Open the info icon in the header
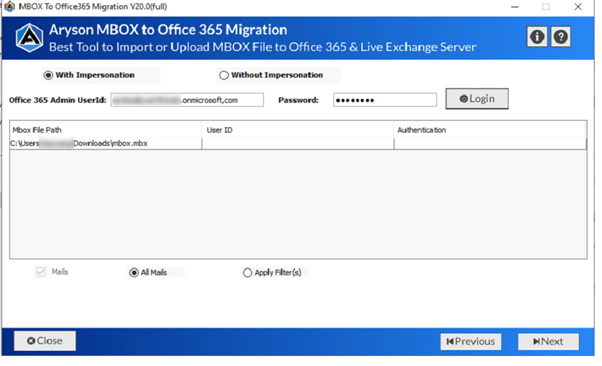Viewport: 602px width, 366px height. [x=537, y=37]
